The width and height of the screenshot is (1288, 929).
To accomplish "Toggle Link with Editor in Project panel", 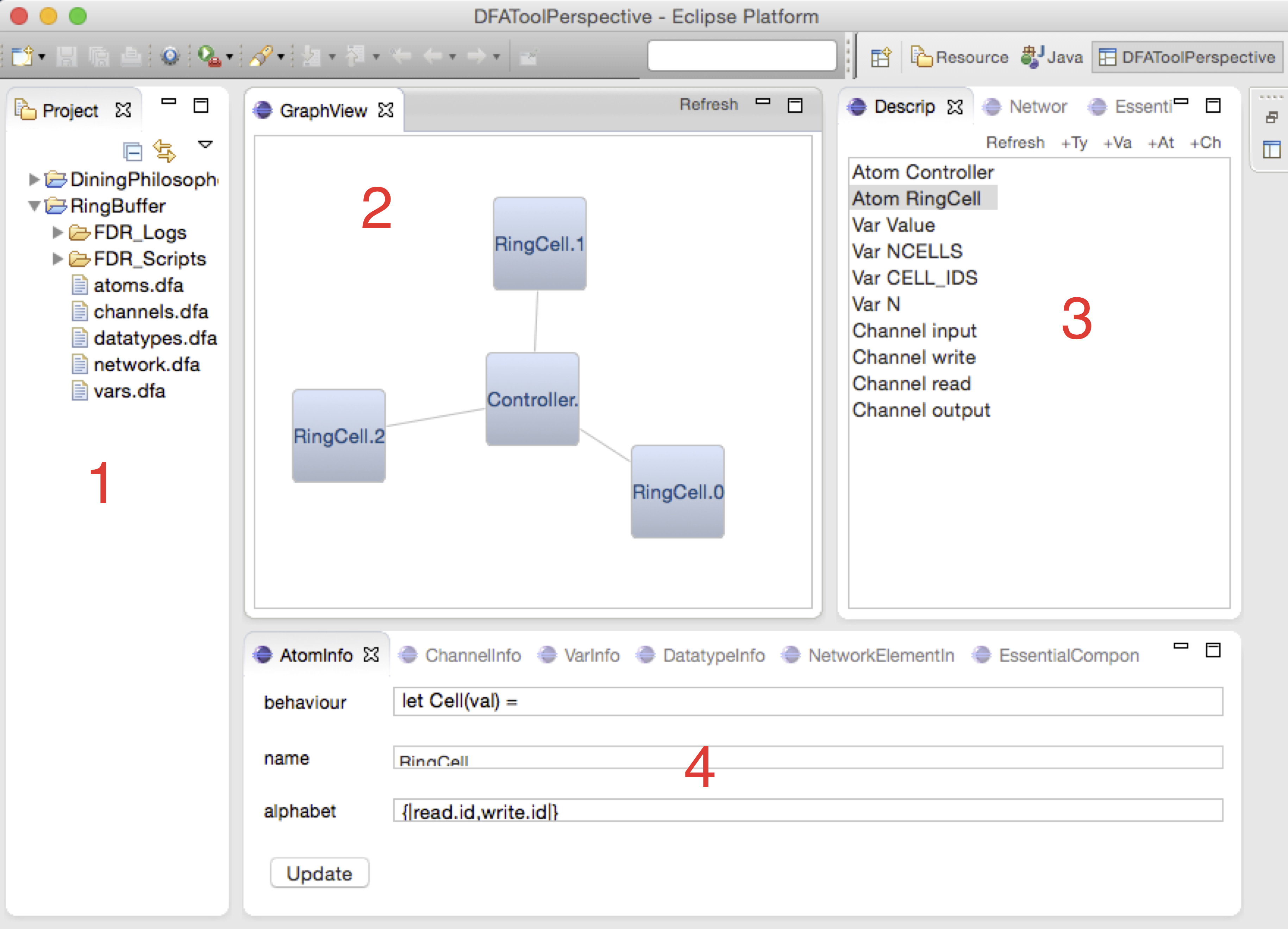I will pos(164,150).
